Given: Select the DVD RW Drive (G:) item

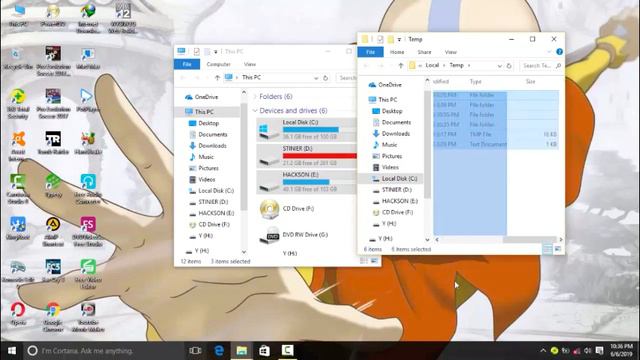Looking at the screenshot, I should click(x=294, y=235).
